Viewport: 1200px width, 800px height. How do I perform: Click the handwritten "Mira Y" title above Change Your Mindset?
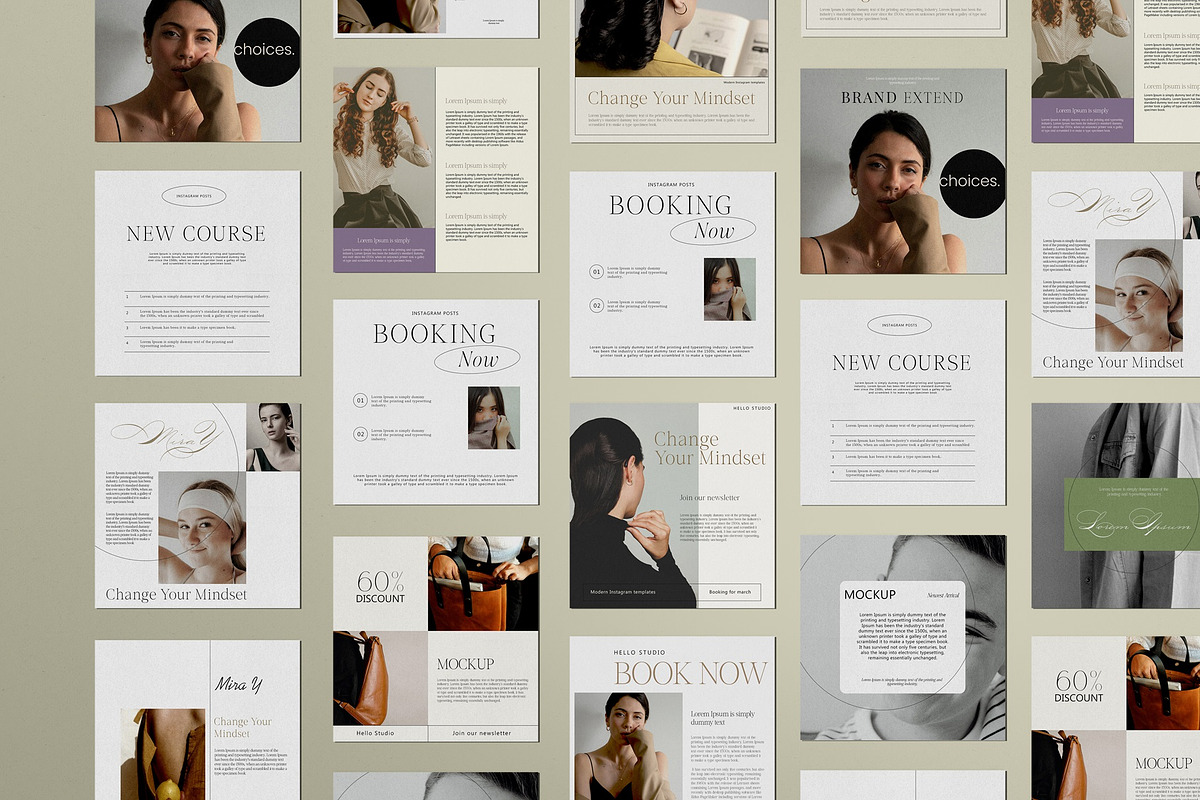coord(238,685)
